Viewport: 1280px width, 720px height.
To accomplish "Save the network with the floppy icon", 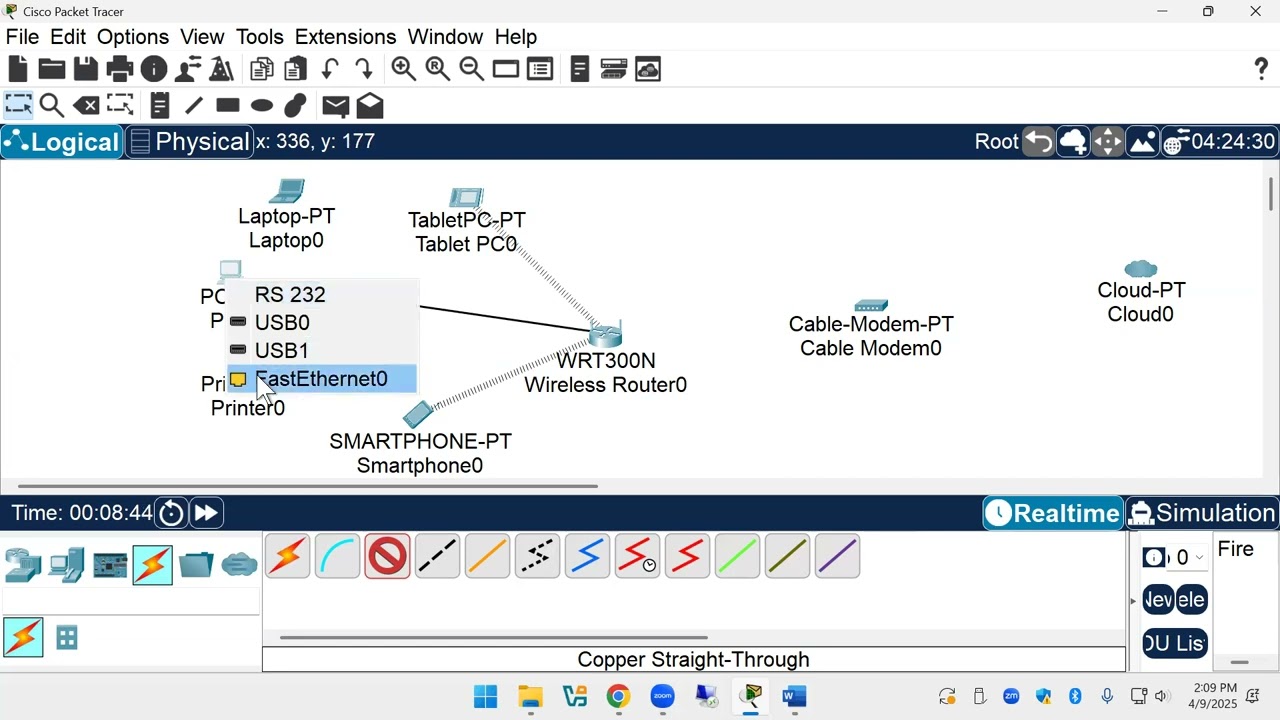I will coord(86,69).
